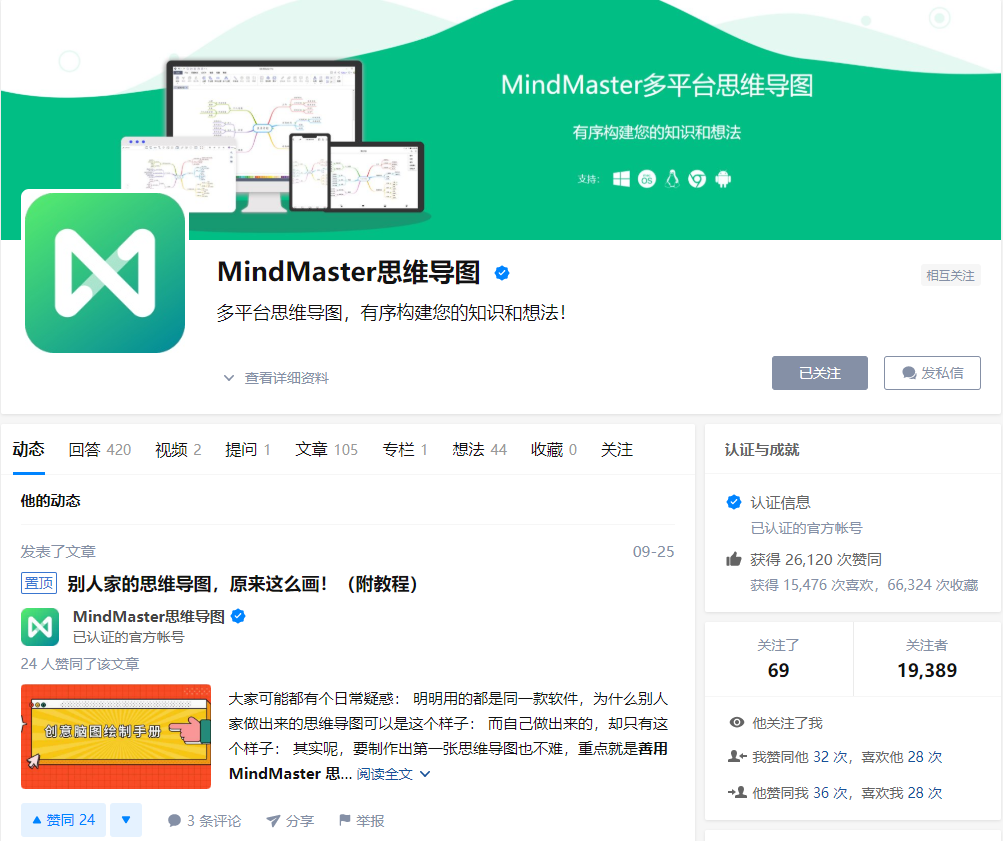Screen dimensions: 1003x841
Task: Click the eye icon next to 他关注了我
Action: 737,723
